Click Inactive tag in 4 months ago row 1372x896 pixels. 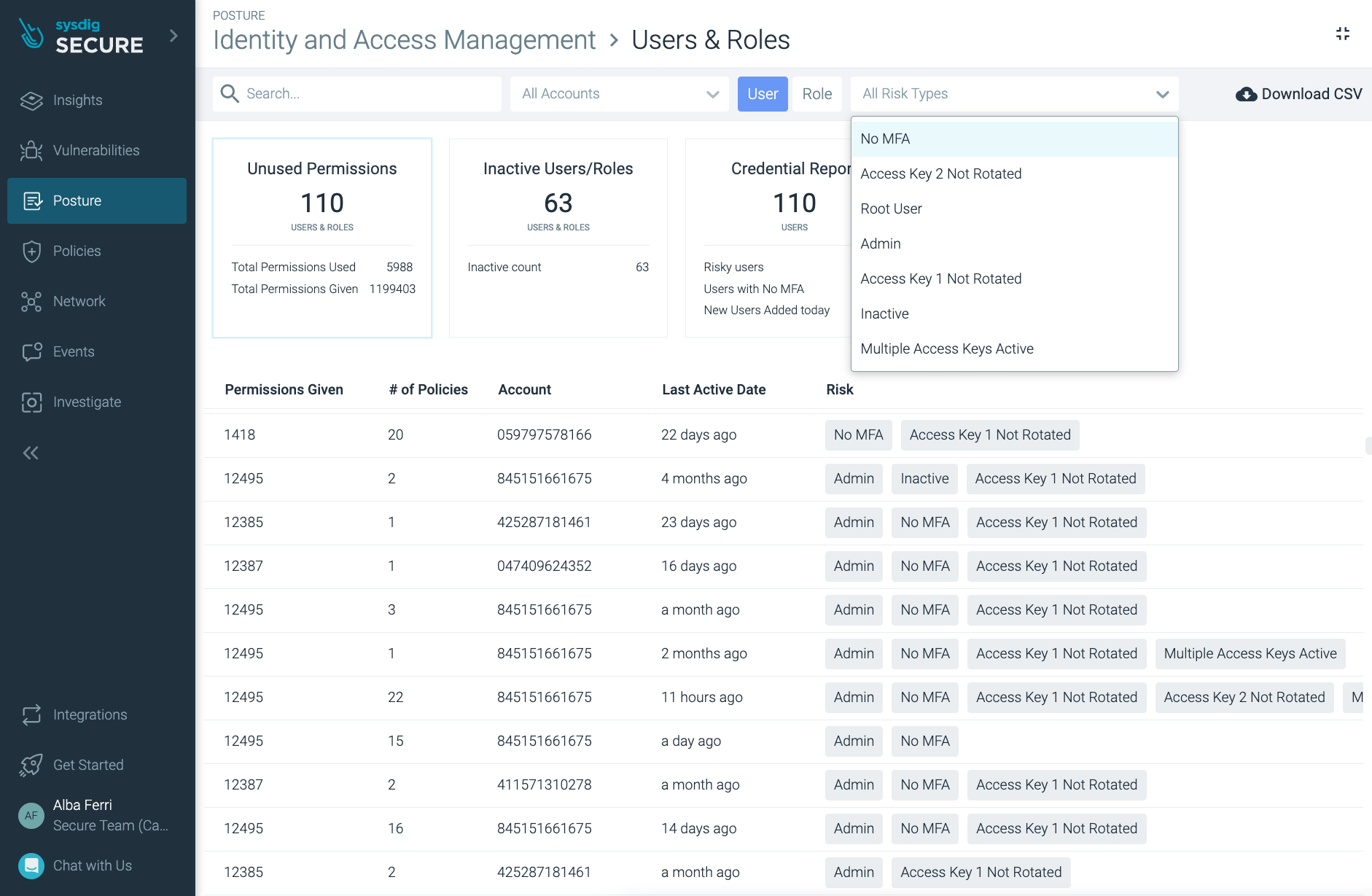[x=924, y=479]
